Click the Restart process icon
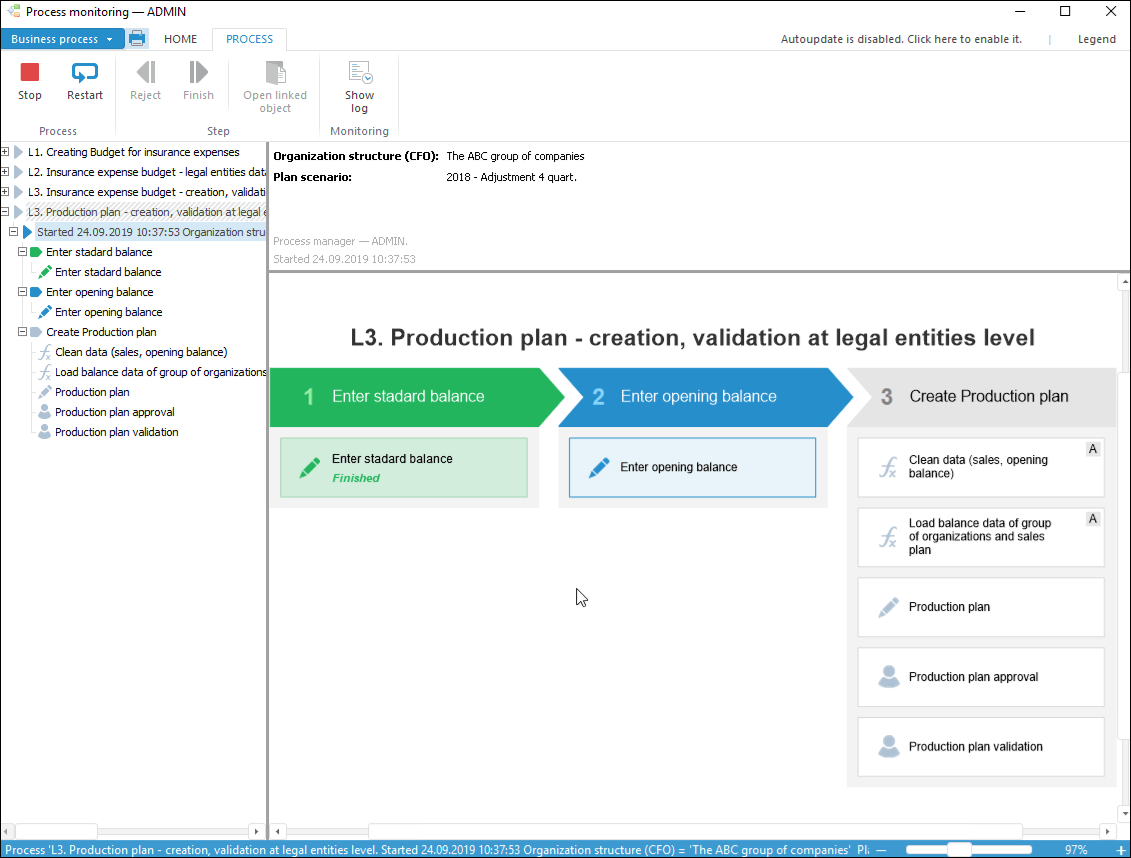Viewport: 1131px width, 858px height. point(85,73)
